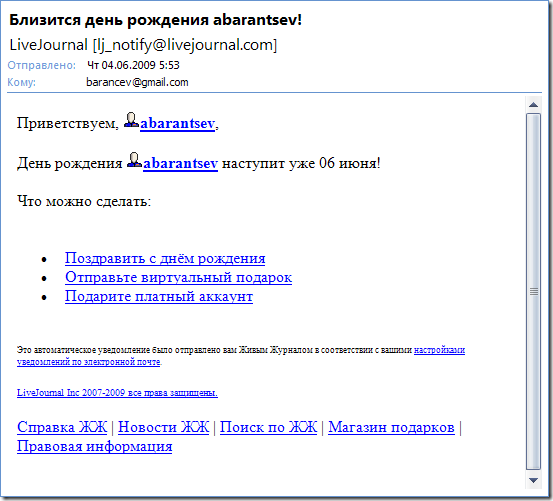553x501 pixels.
Task: Click the scroll down arrow of the message pane
Action: pyautogui.click(x=534, y=480)
